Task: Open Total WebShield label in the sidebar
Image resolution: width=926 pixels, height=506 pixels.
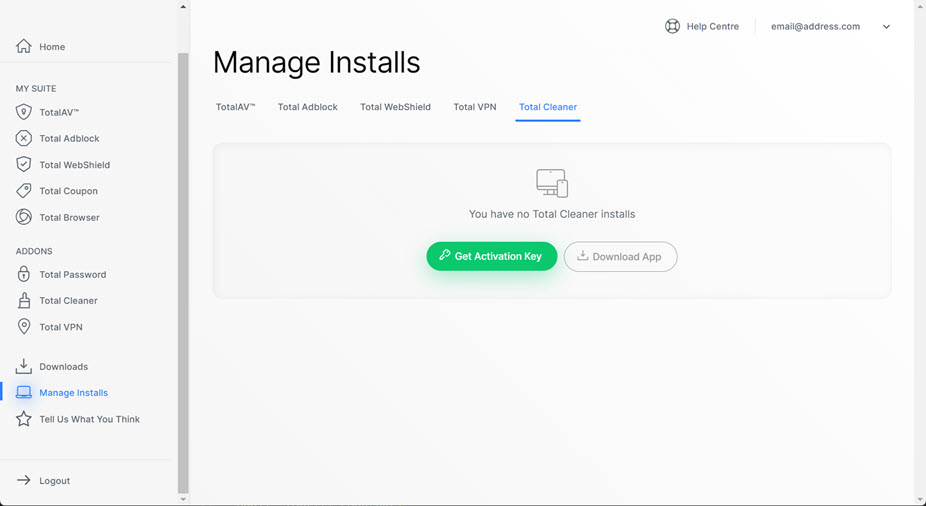Action: click(x=74, y=165)
